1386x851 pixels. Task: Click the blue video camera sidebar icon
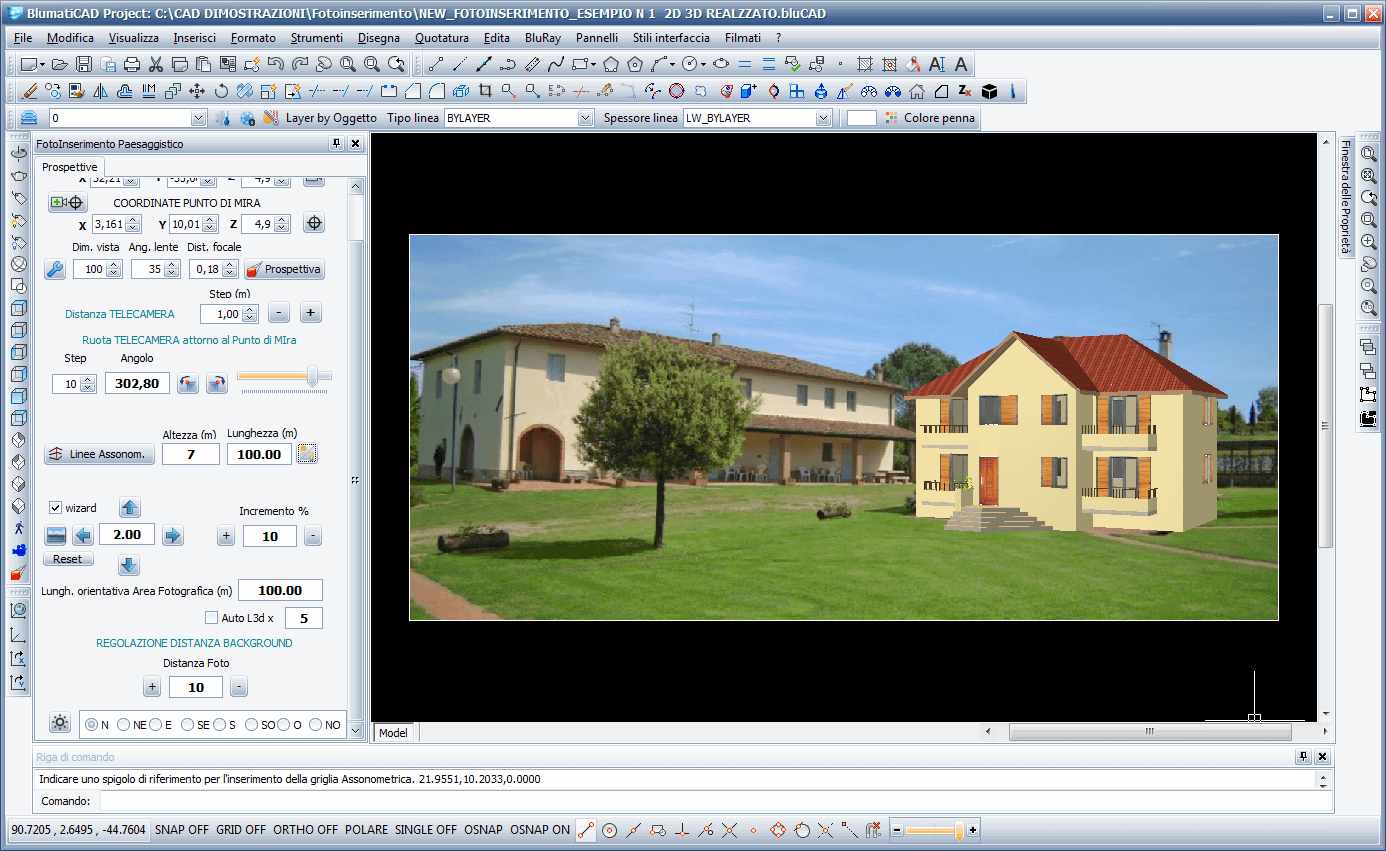coord(18,551)
